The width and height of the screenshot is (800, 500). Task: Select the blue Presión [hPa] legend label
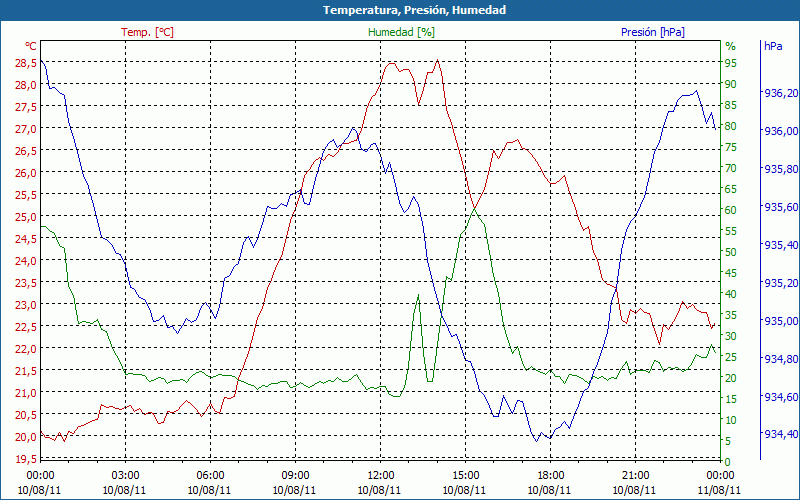click(653, 32)
